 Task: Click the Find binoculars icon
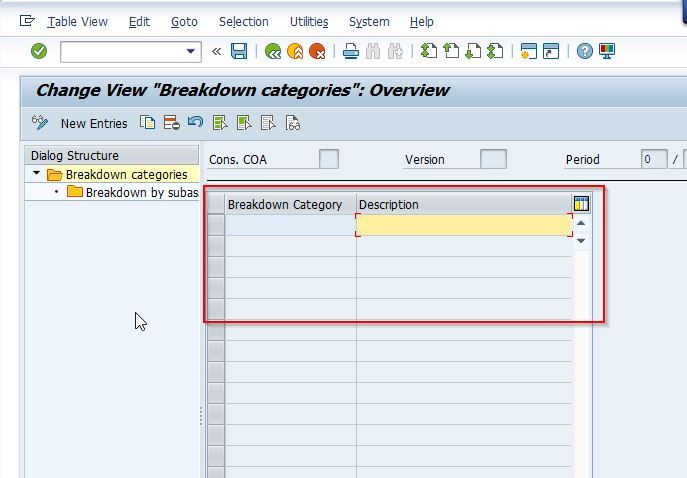pos(373,51)
